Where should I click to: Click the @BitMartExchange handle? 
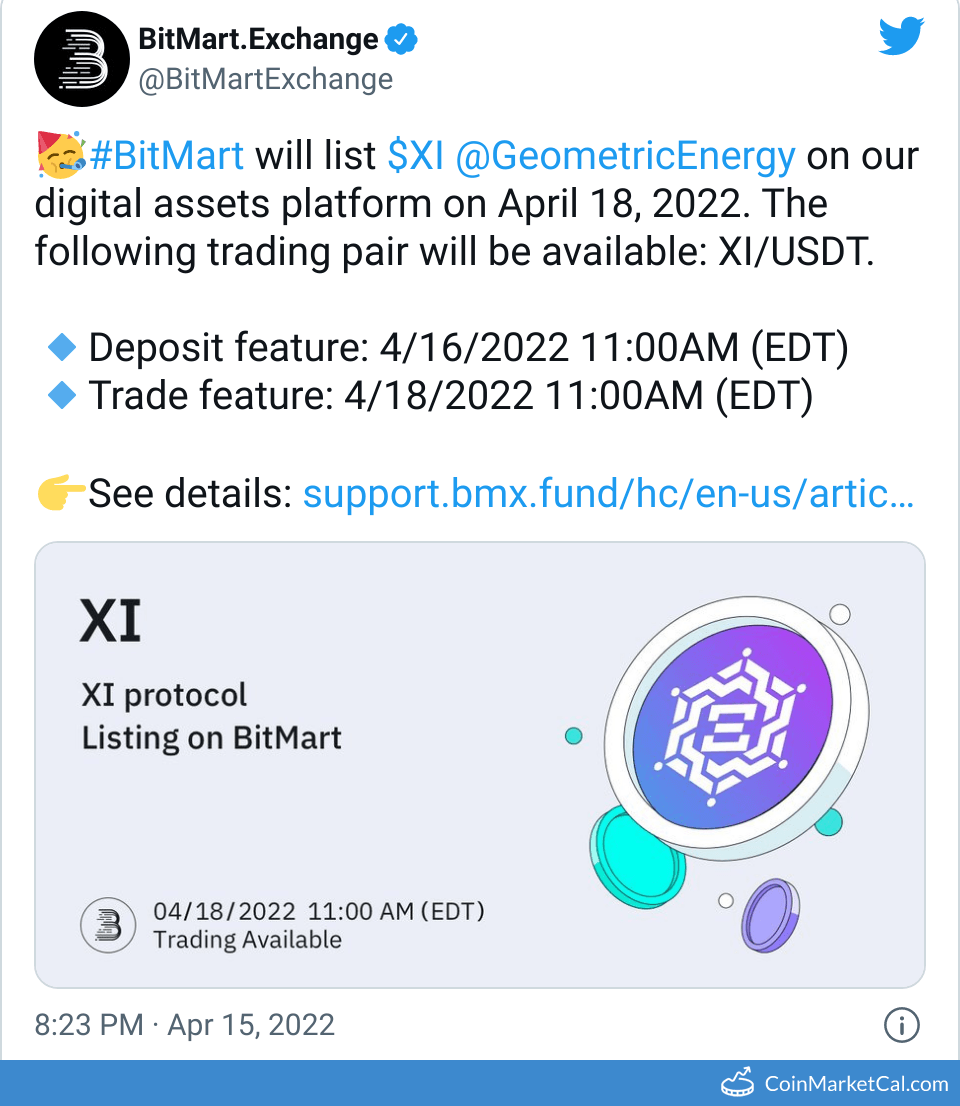click(265, 80)
